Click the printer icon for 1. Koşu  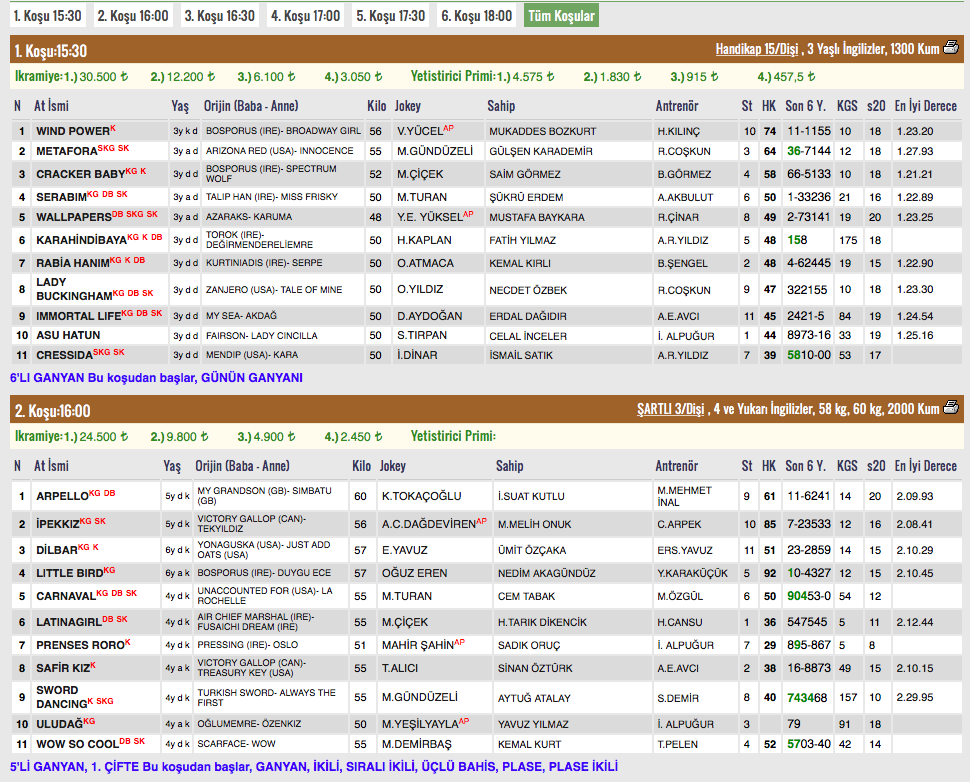point(951,49)
